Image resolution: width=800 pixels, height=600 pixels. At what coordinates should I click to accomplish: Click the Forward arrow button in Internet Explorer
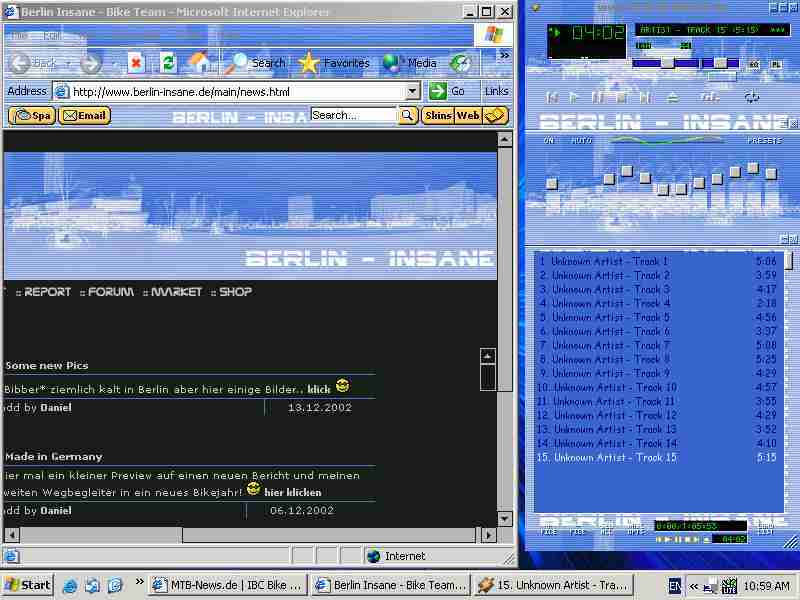(91, 64)
